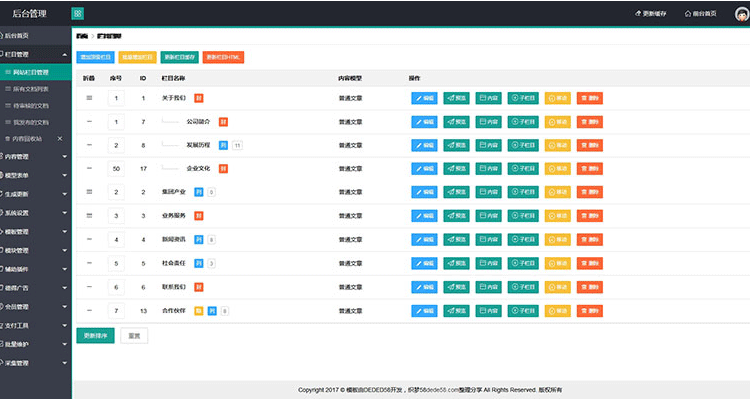The width and height of the screenshot is (750, 401).
Task: Click 移动 button in 新闻资讯 row
Action: (558, 239)
